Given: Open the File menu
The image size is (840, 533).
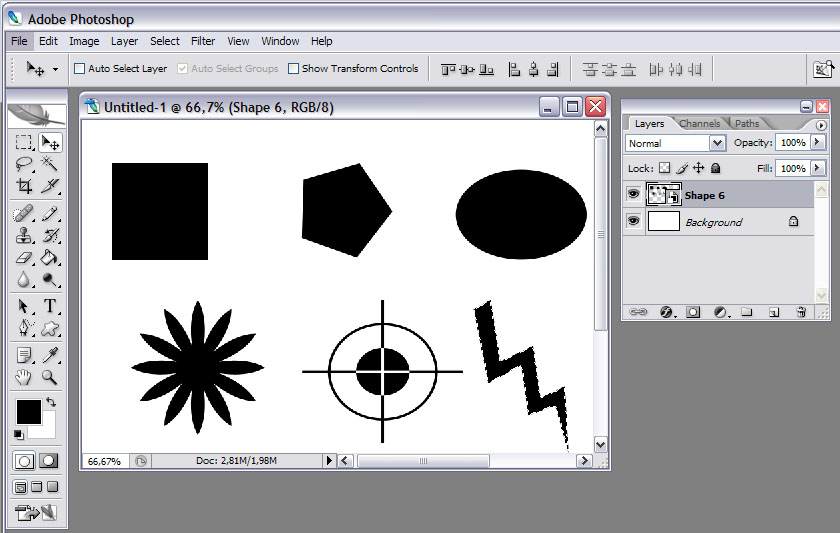Looking at the screenshot, I should click(19, 41).
